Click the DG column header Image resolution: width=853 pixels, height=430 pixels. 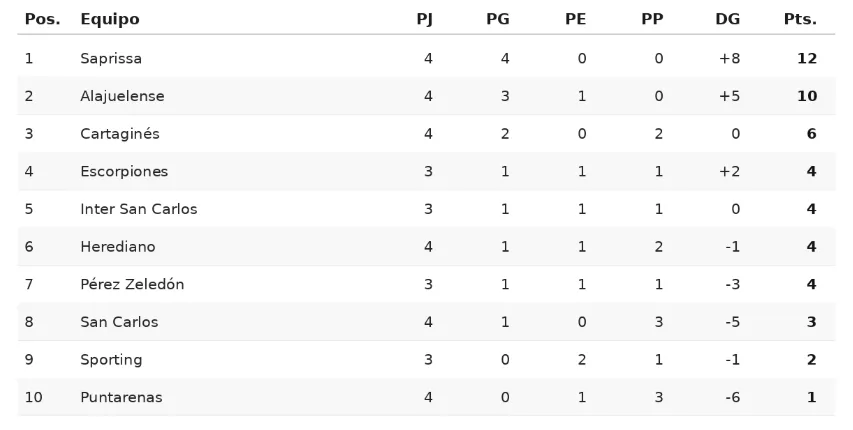point(727,19)
